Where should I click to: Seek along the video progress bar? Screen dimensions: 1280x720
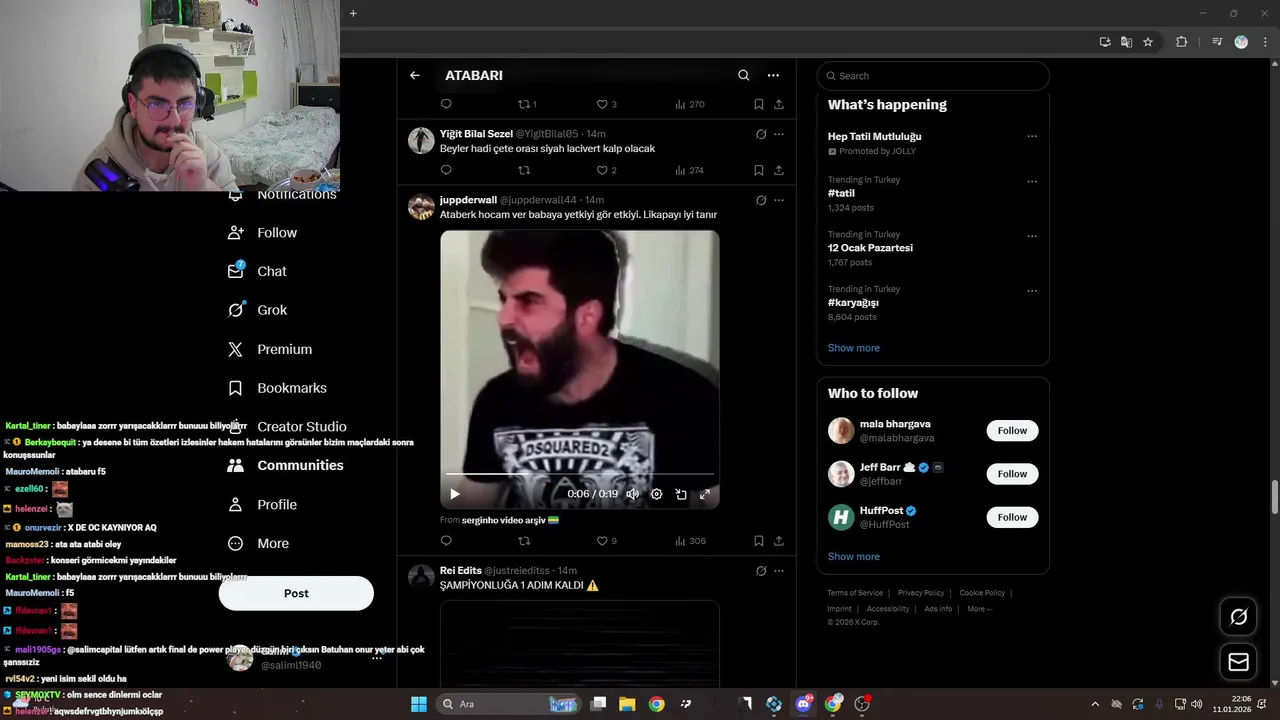coord(580,474)
